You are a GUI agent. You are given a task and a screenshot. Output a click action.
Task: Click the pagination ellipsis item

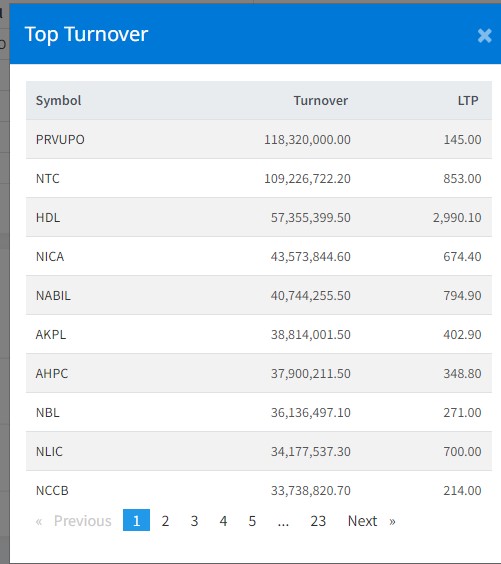(x=283, y=520)
